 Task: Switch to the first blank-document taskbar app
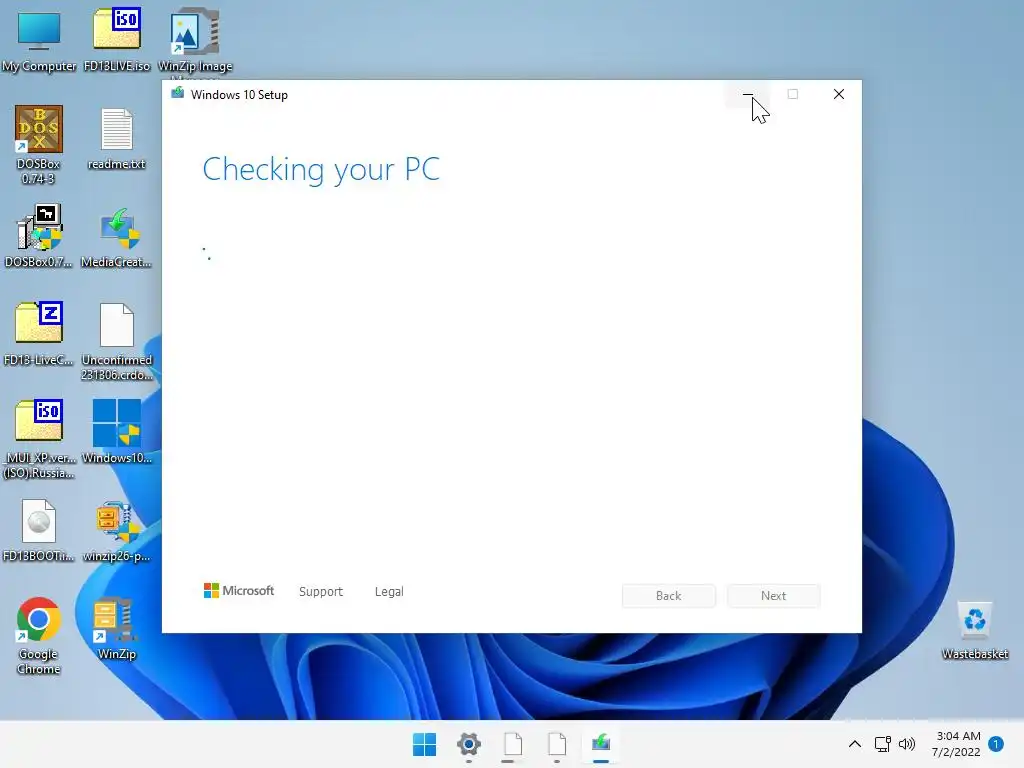click(513, 744)
